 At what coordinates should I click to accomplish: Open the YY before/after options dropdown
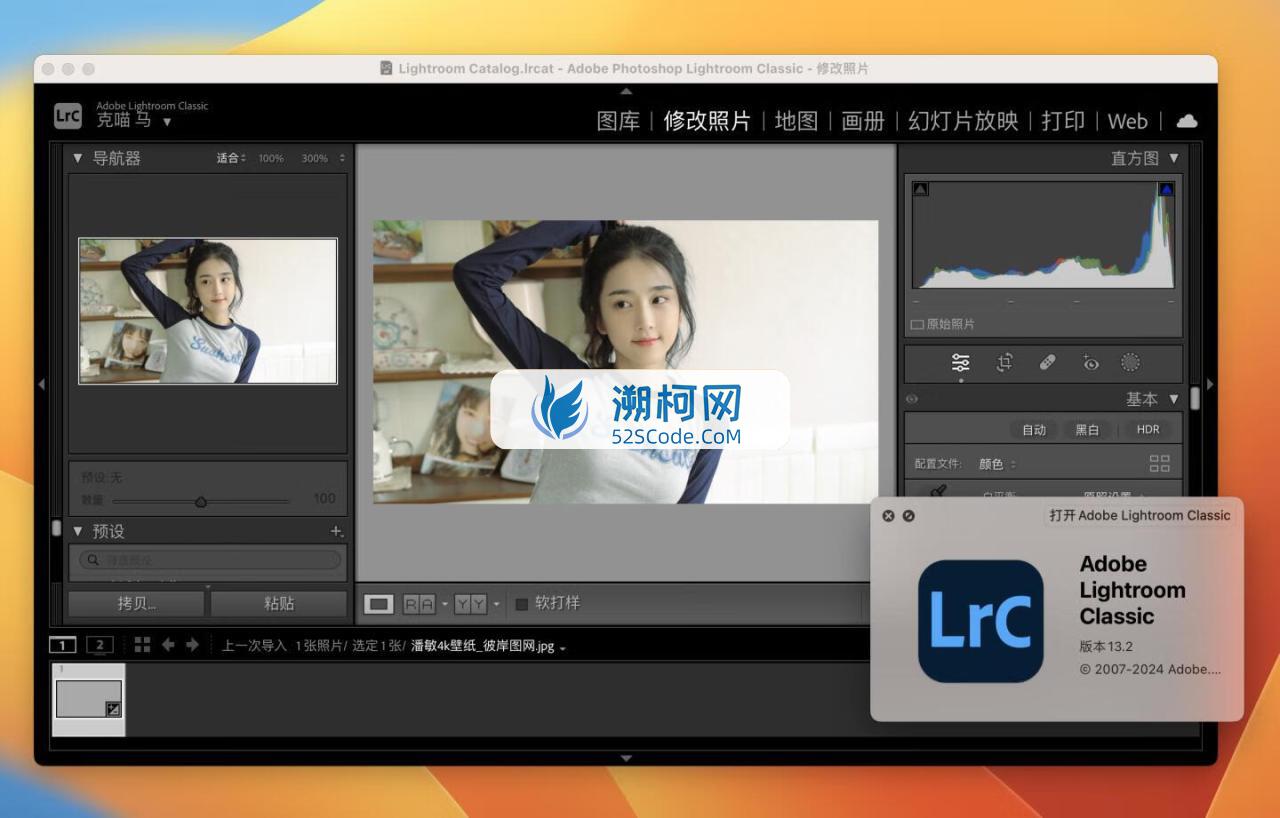click(x=496, y=604)
